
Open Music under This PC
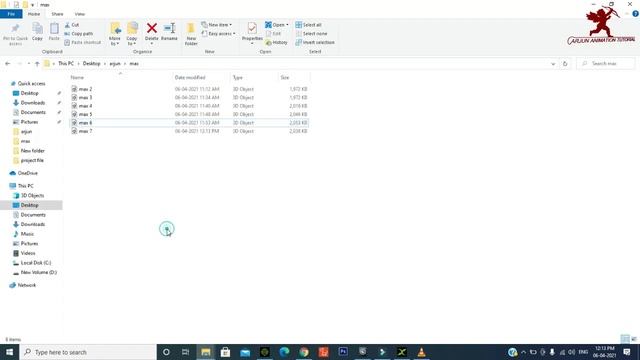click(x=27, y=234)
